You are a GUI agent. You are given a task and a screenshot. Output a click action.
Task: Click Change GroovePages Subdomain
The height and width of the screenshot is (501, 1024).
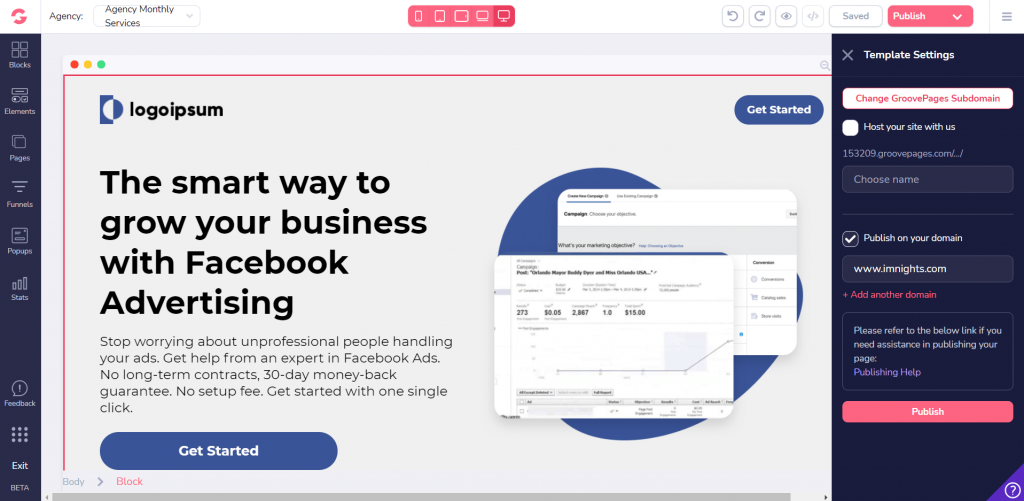pos(927,99)
